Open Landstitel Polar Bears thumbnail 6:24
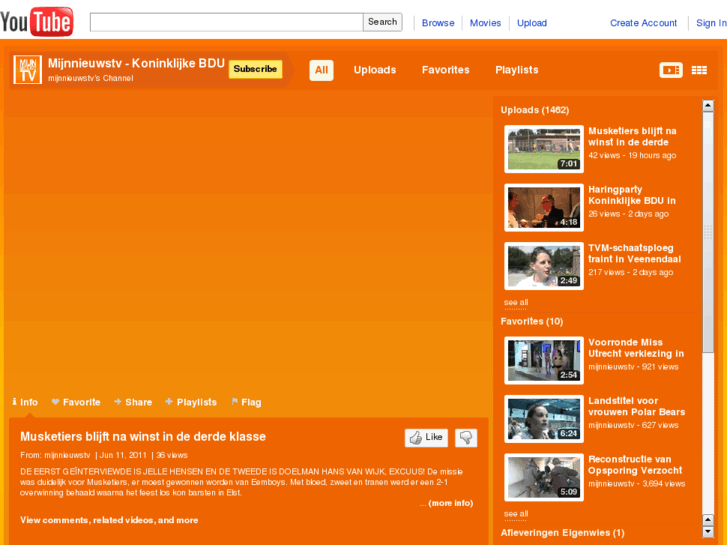727x545 pixels. tap(544, 419)
